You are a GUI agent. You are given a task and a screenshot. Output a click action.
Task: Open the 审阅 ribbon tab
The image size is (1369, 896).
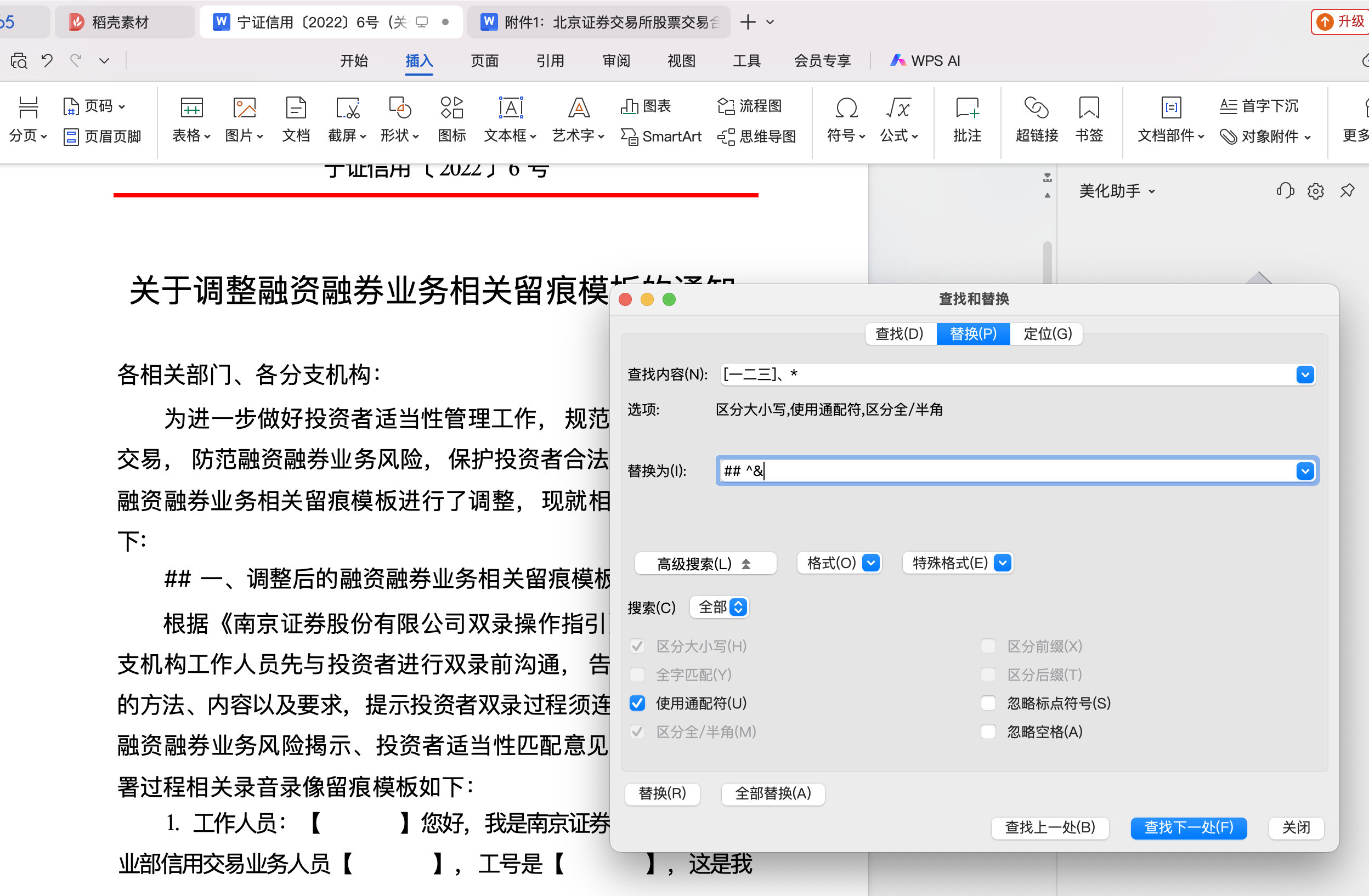(616, 60)
